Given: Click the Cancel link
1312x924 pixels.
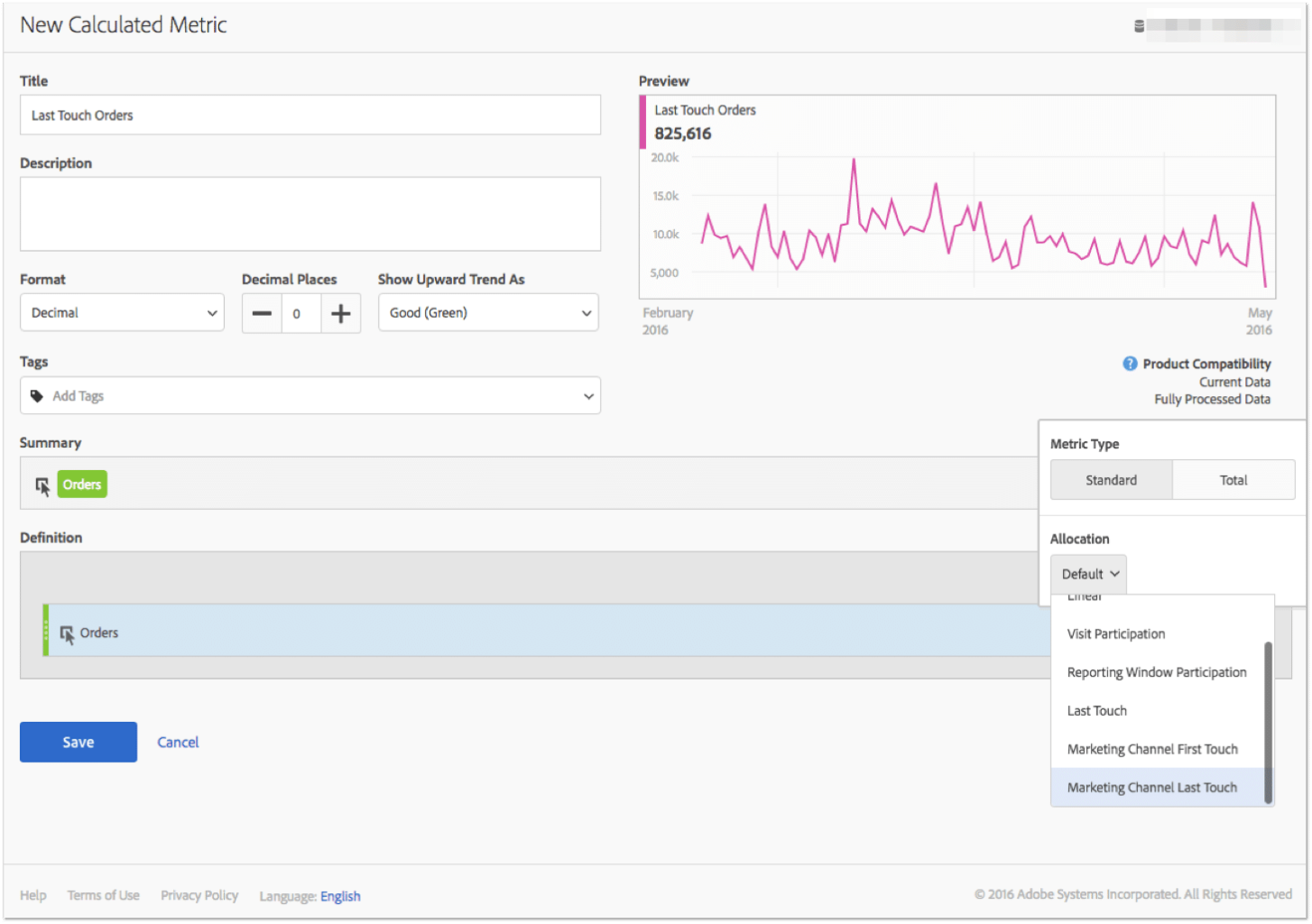Looking at the screenshot, I should [x=177, y=742].
